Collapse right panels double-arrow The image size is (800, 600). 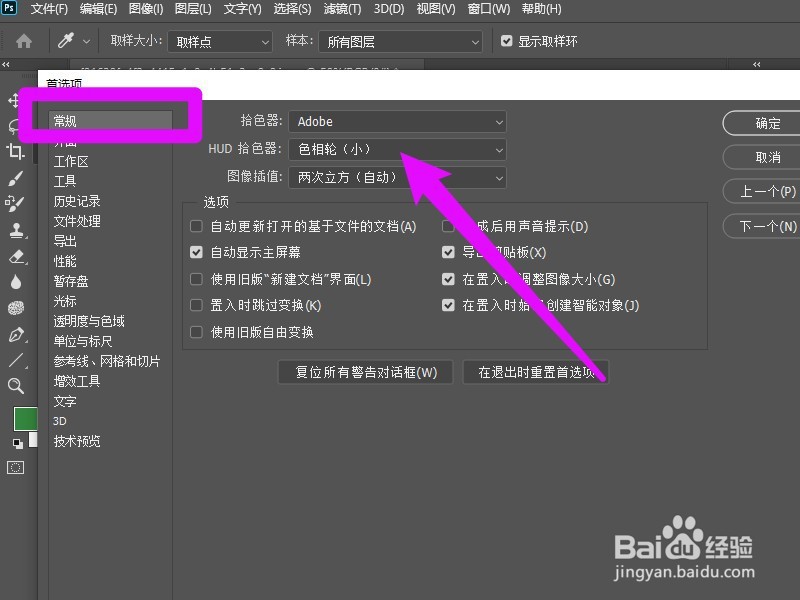pos(757,64)
